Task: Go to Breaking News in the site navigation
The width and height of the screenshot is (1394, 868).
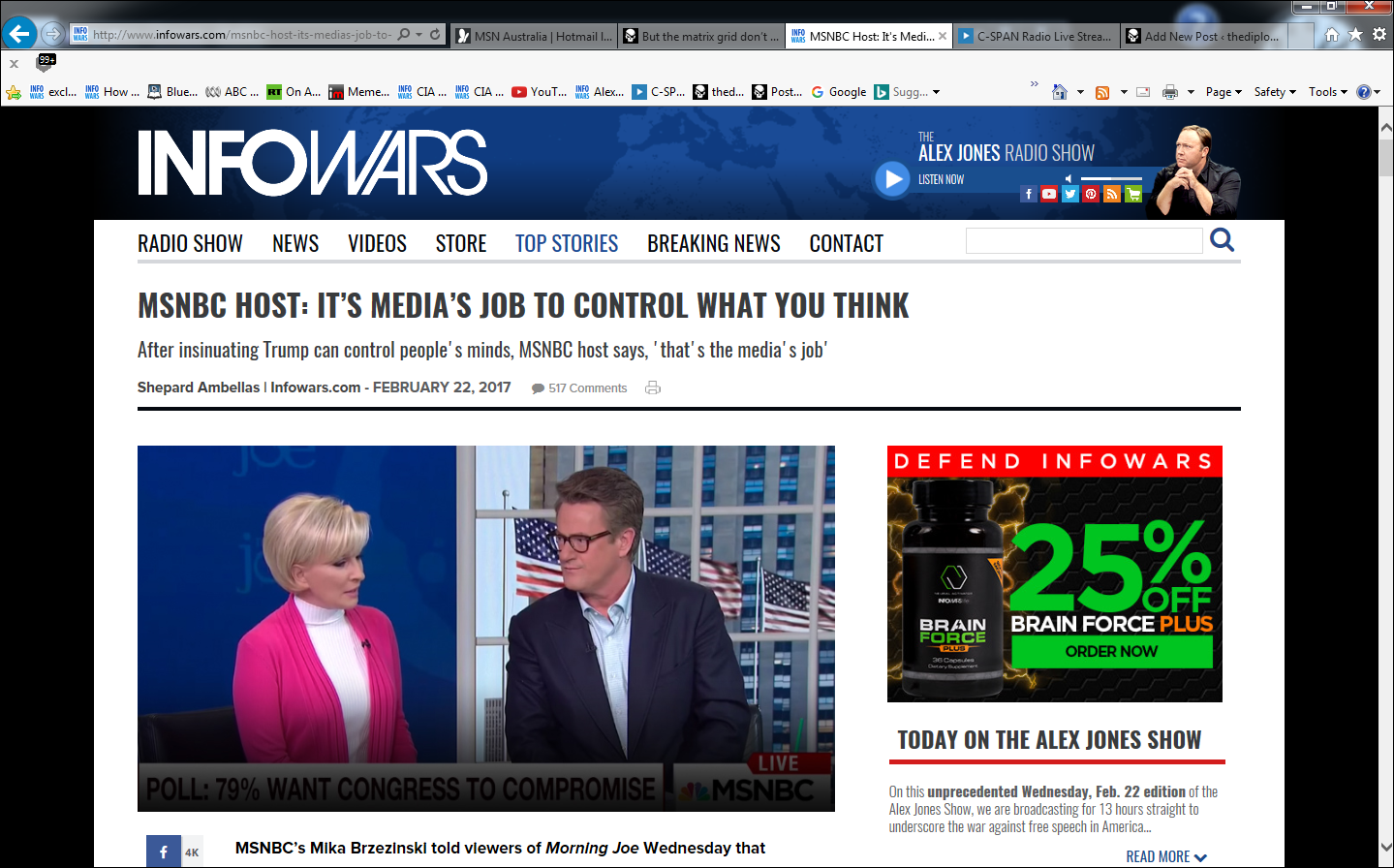Action: pyautogui.click(x=713, y=244)
